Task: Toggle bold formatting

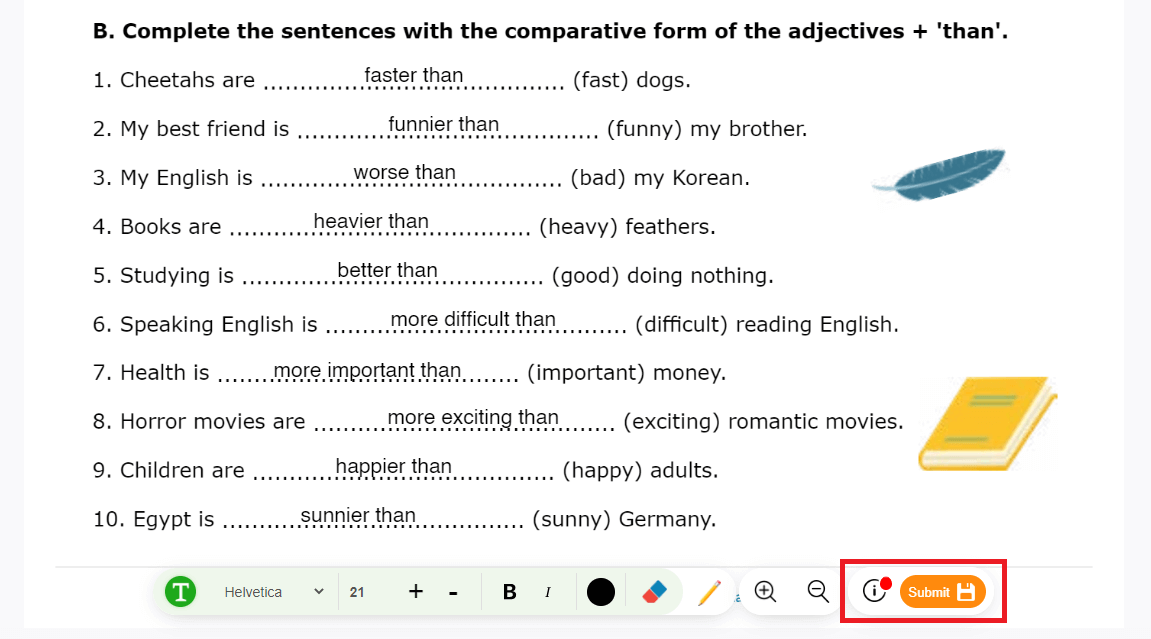Action: tap(509, 592)
